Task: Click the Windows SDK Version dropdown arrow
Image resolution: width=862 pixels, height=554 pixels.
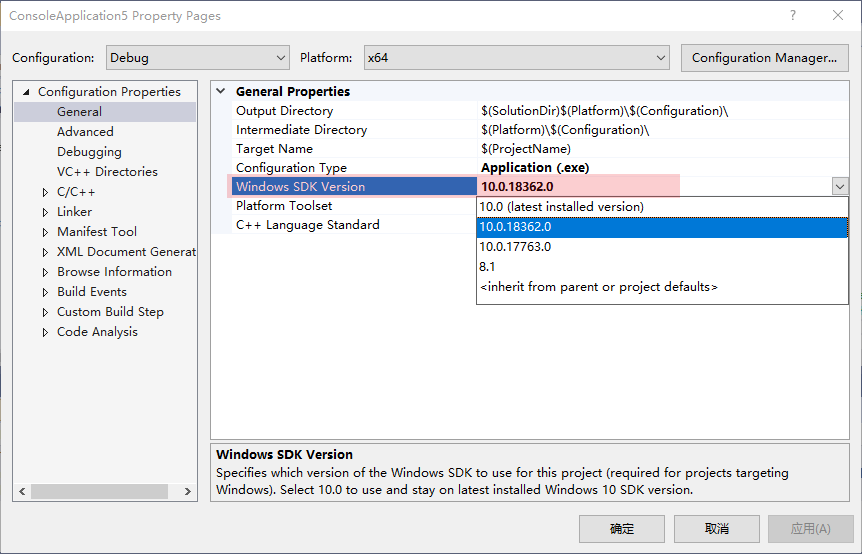Action: click(x=839, y=187)
